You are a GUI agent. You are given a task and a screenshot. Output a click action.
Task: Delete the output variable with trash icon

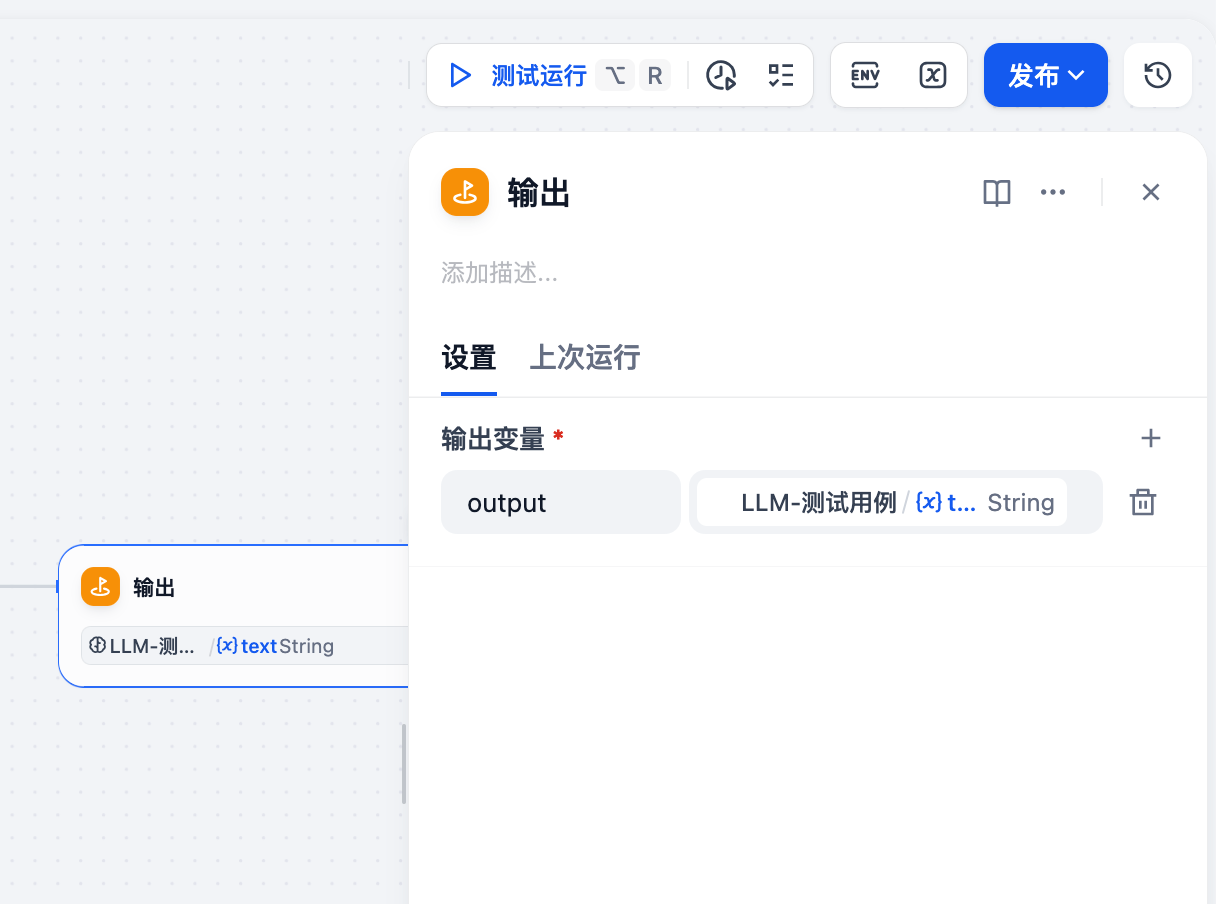coord(1143,502)
